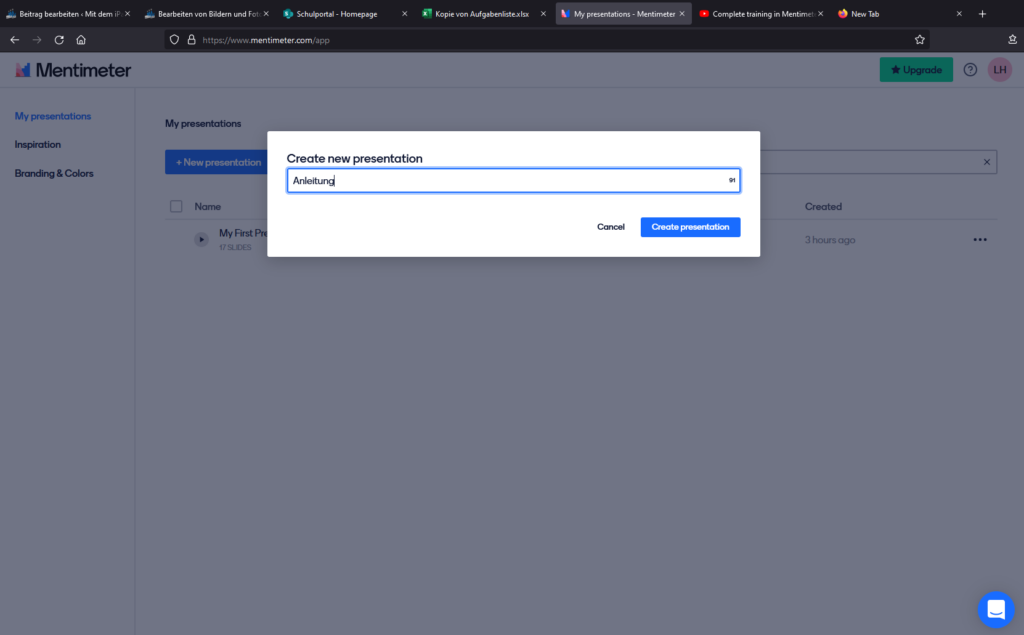Open the LH user avatar menu
This screenshot has height=635, width=1024.
pos(1000,70)
